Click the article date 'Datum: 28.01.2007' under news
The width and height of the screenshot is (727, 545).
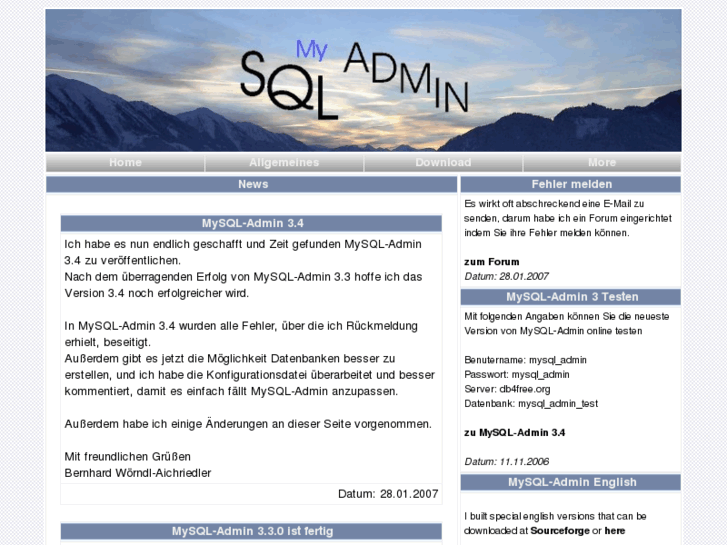point(388,494)
